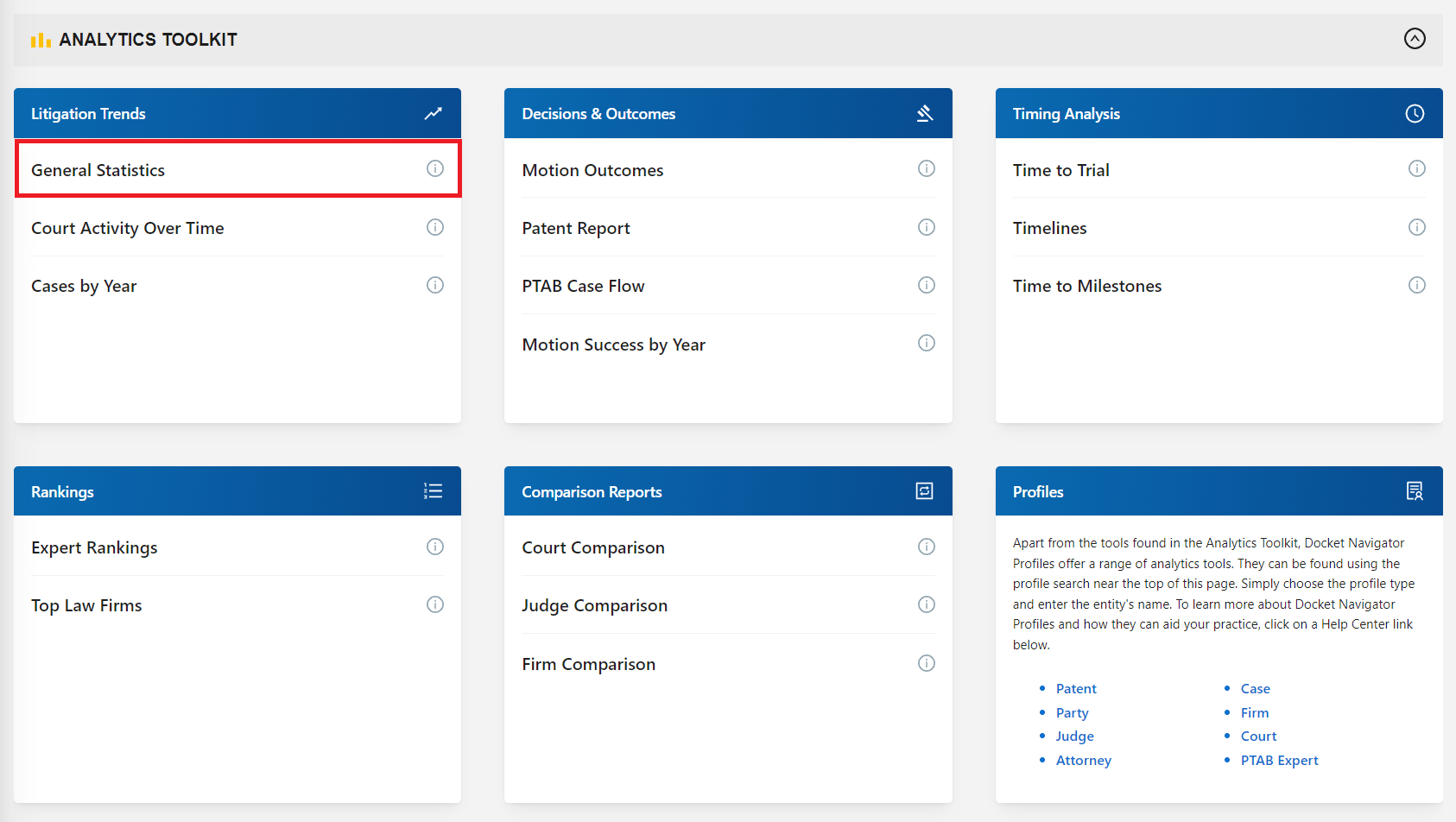Click the bar chart icon beside Analytics Toolkit title

[x=41, y=39]
